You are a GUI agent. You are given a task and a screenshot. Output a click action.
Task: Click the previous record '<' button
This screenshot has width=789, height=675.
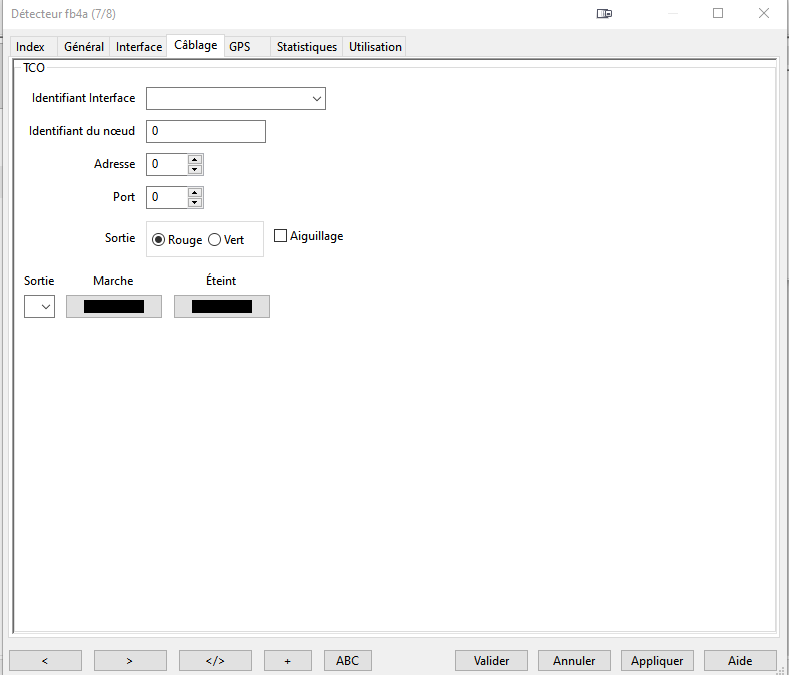click(x=45, y=660)
